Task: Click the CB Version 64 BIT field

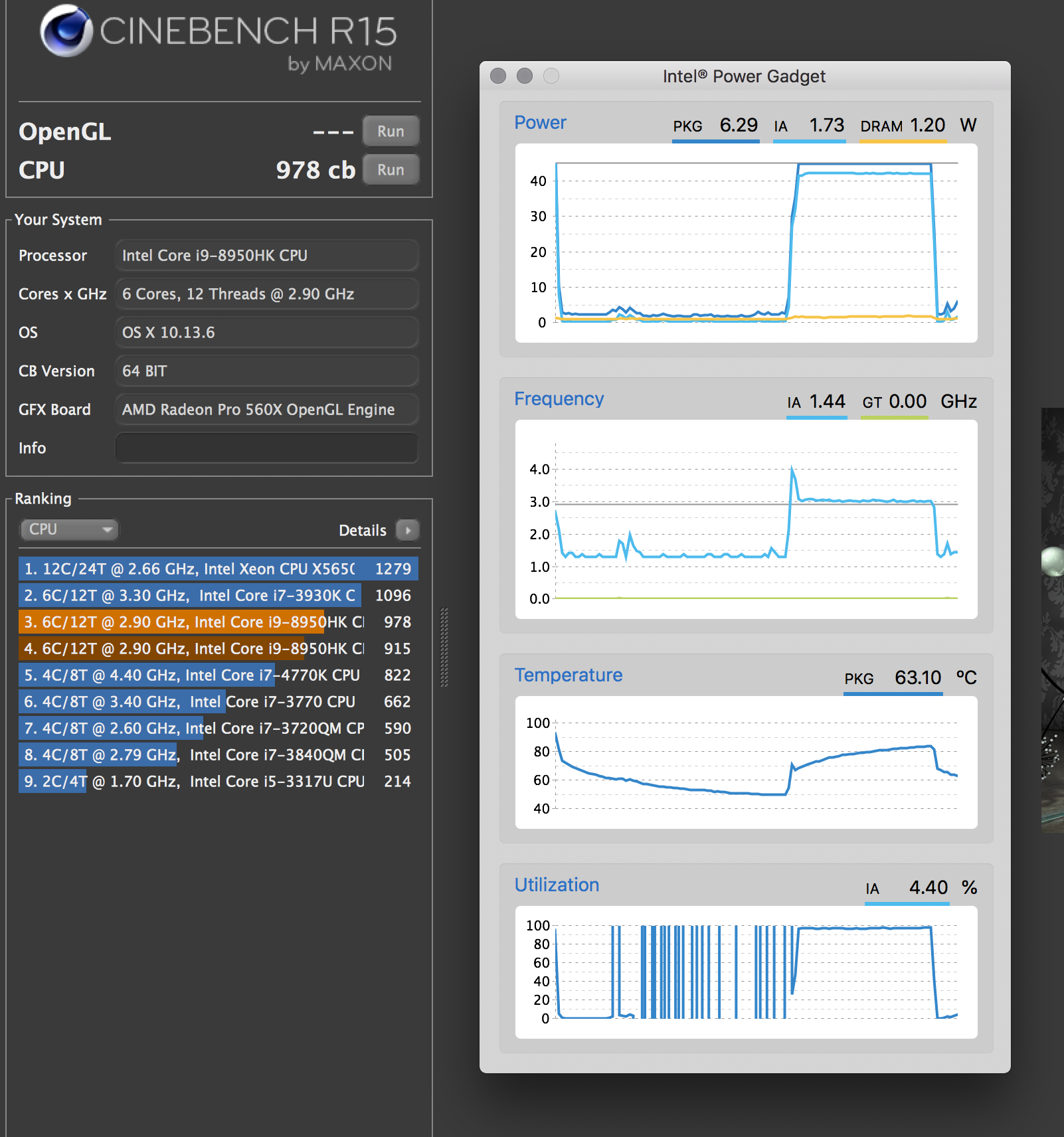Action: pos(267,371)
